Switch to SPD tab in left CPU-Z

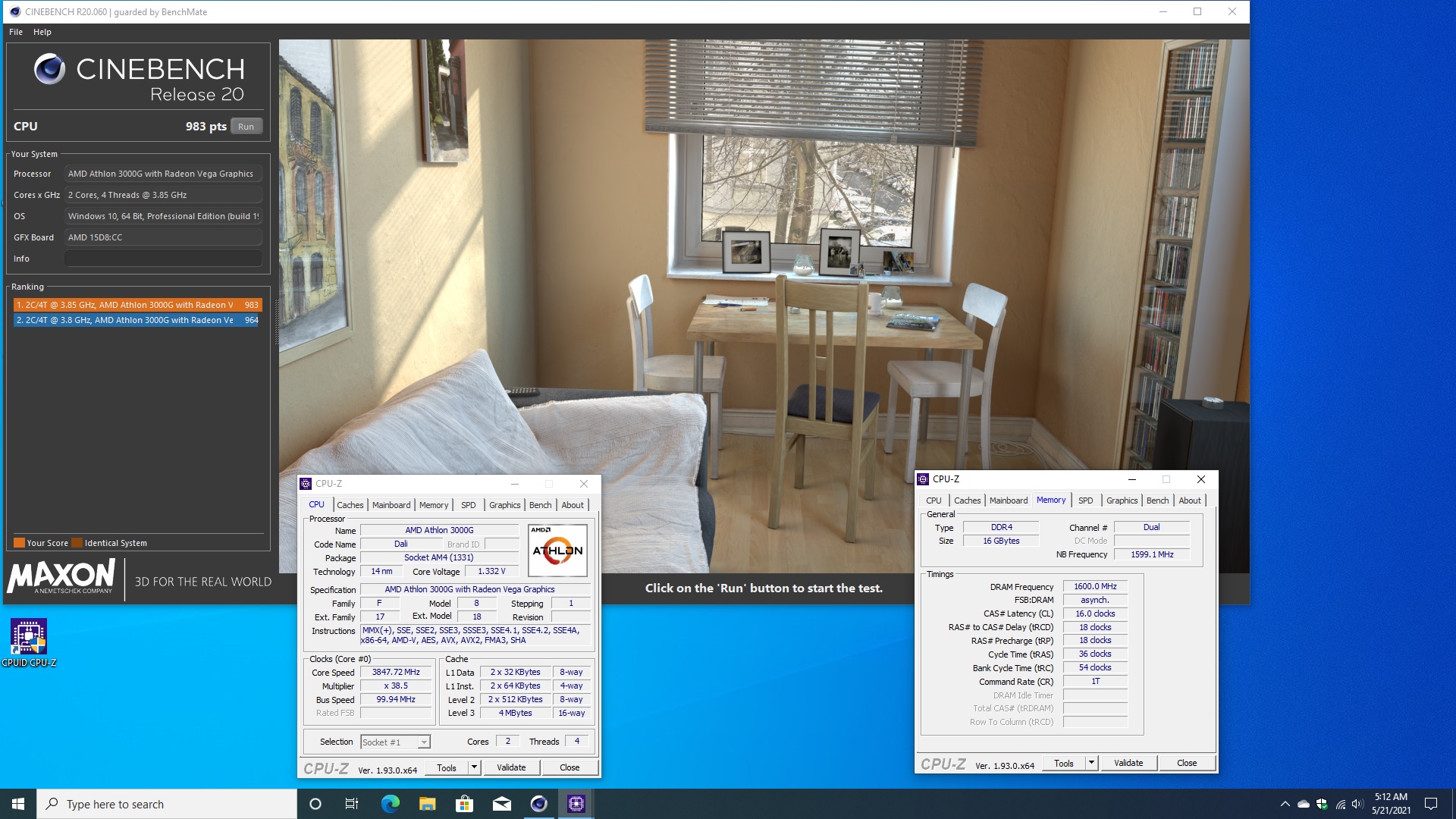pos(469,505)
